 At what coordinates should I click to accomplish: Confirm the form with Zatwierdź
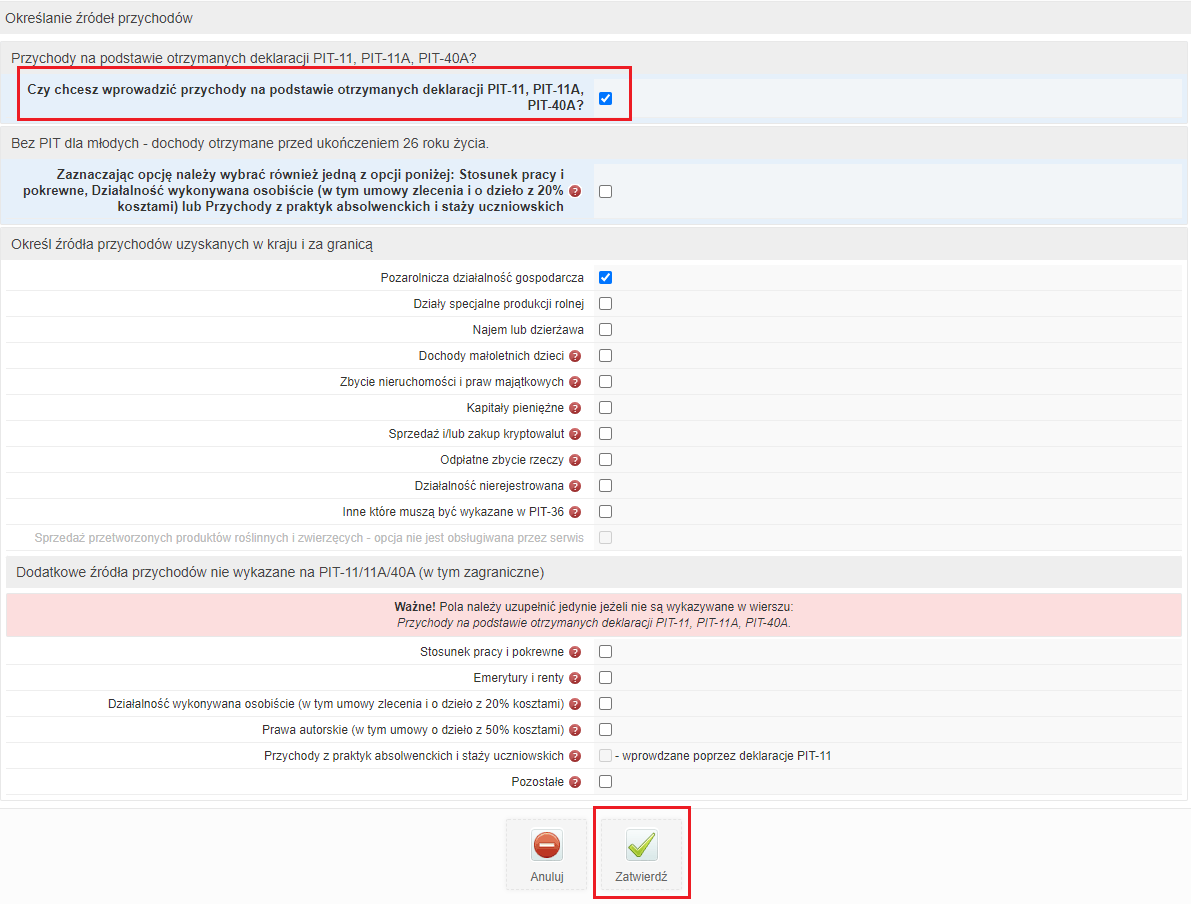click(x=641, y=854)
